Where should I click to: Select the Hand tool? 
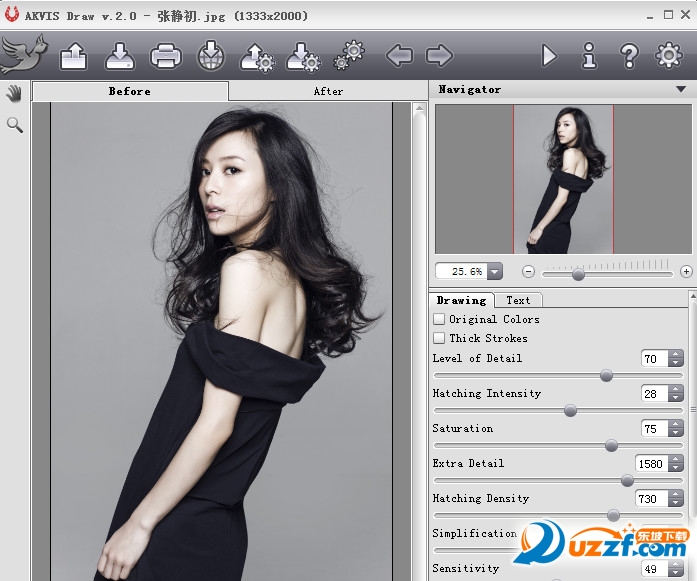point(15,94)
